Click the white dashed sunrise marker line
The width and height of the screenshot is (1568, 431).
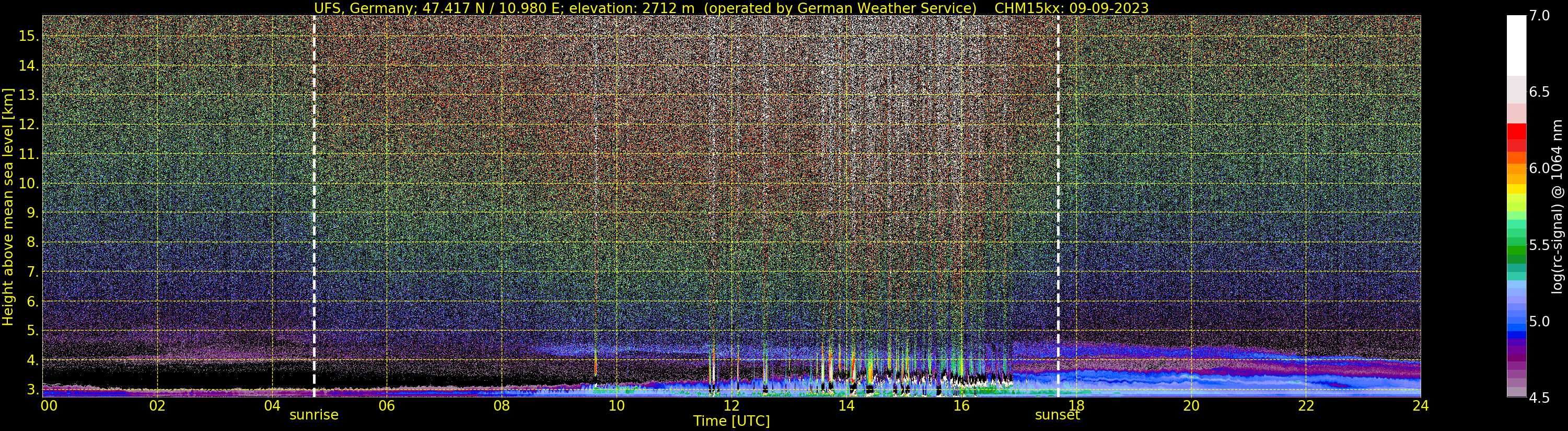tap(314, 206)
